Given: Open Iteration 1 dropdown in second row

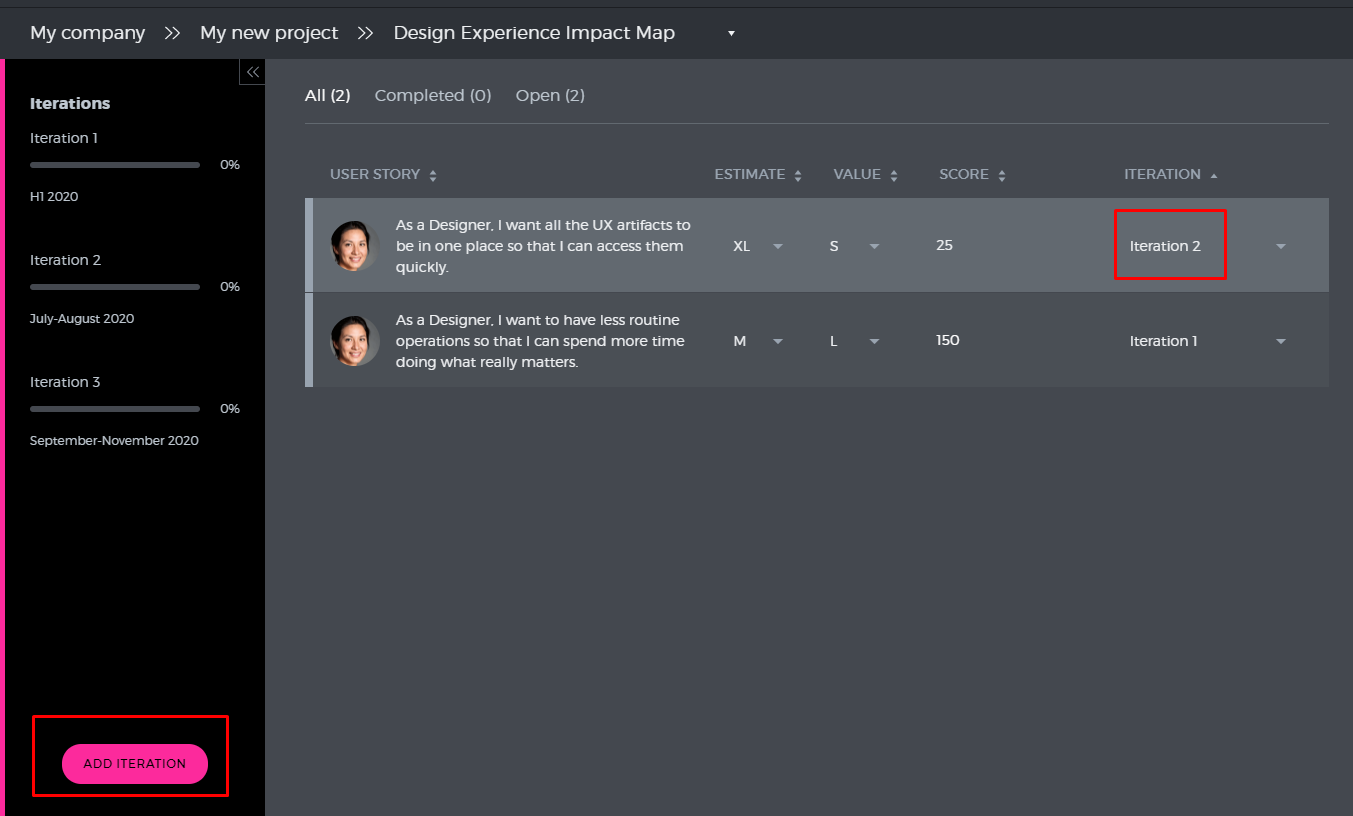Looking at the screenshot, I should 1280,342.
